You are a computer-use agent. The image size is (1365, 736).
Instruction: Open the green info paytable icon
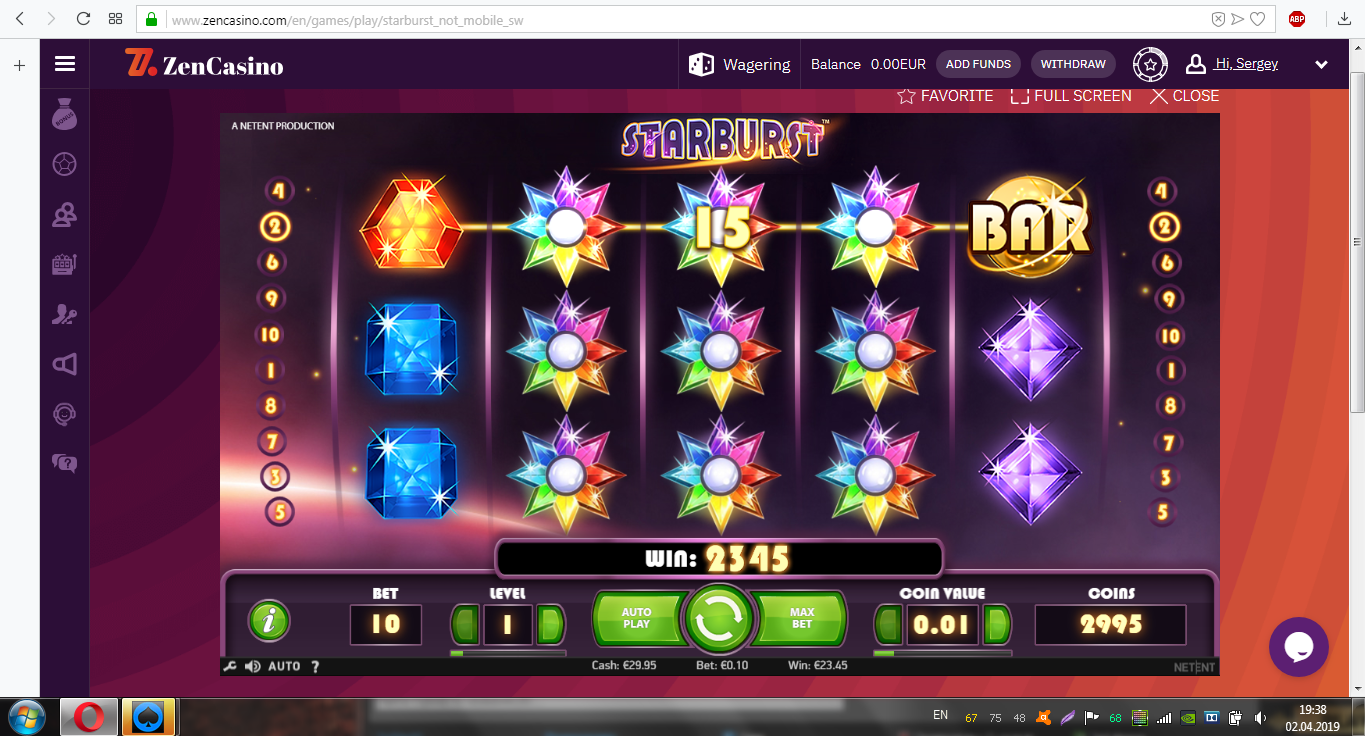tap(269, 620)
